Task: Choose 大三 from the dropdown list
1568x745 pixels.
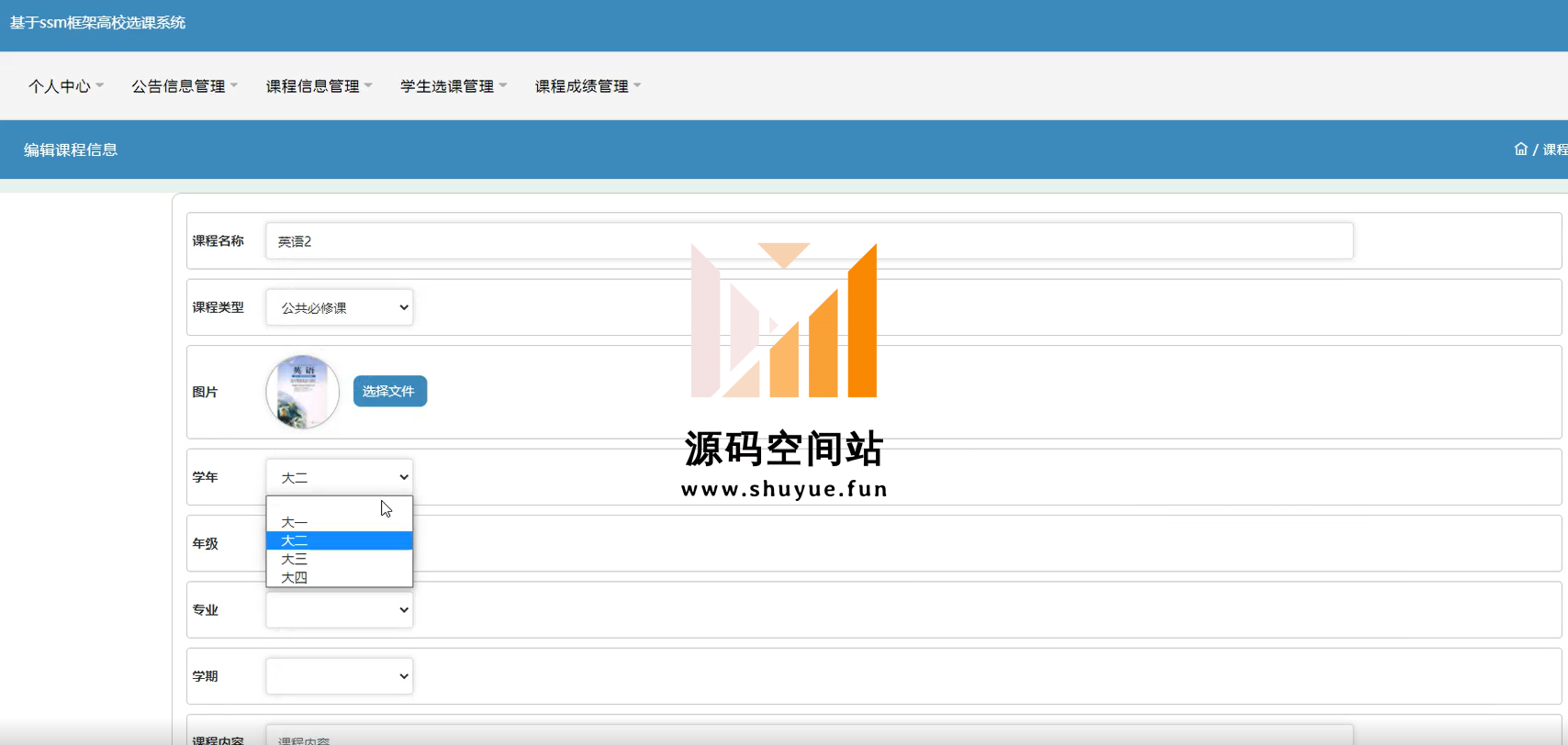Action: tap(340, 559)
